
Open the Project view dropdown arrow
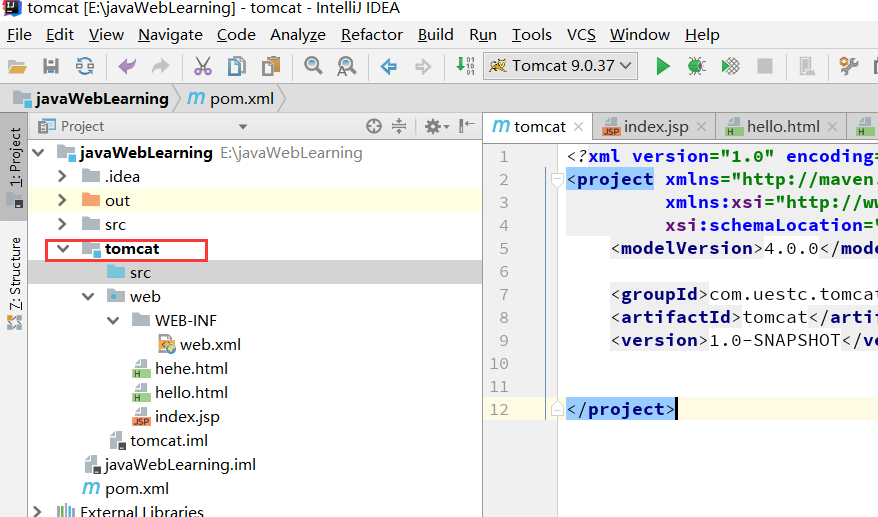(x=242, y=127)
